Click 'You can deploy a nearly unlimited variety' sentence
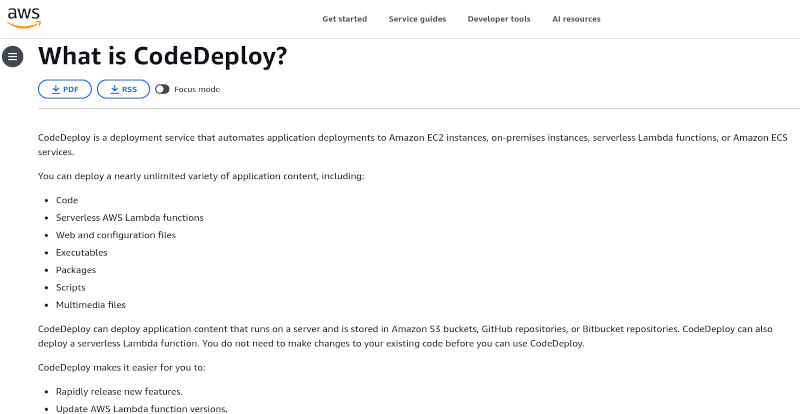Viewport: 800px width, 414px height. (x=202, y=176)
